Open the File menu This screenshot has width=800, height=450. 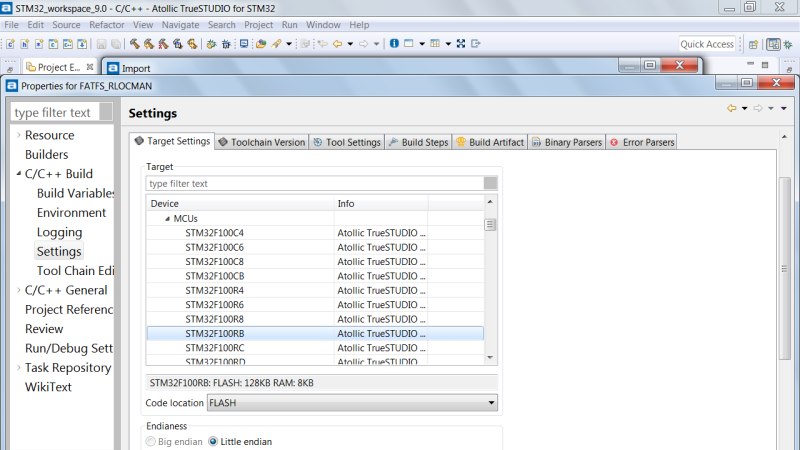point(11,24)
